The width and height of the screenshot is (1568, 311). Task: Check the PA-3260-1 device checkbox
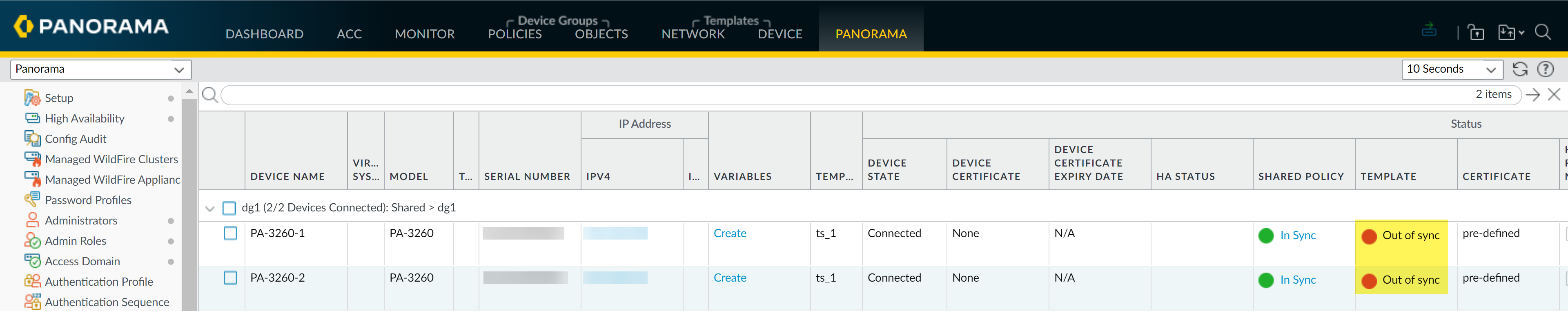tap(230, 233)
